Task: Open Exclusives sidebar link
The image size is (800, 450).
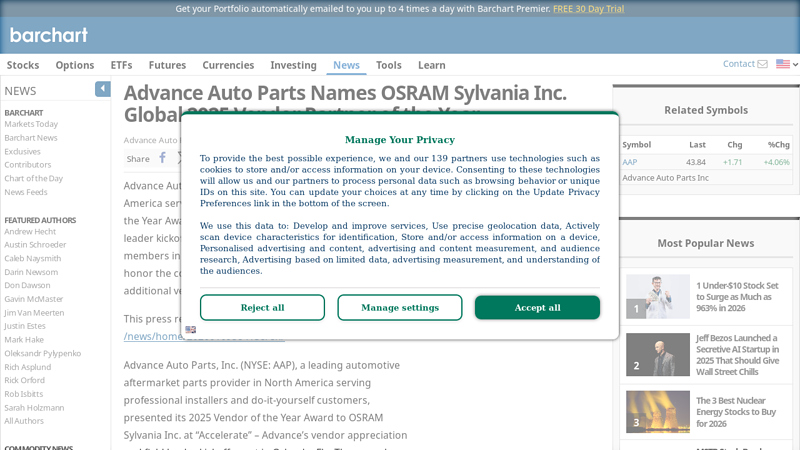Action: (x=22, y=152)
